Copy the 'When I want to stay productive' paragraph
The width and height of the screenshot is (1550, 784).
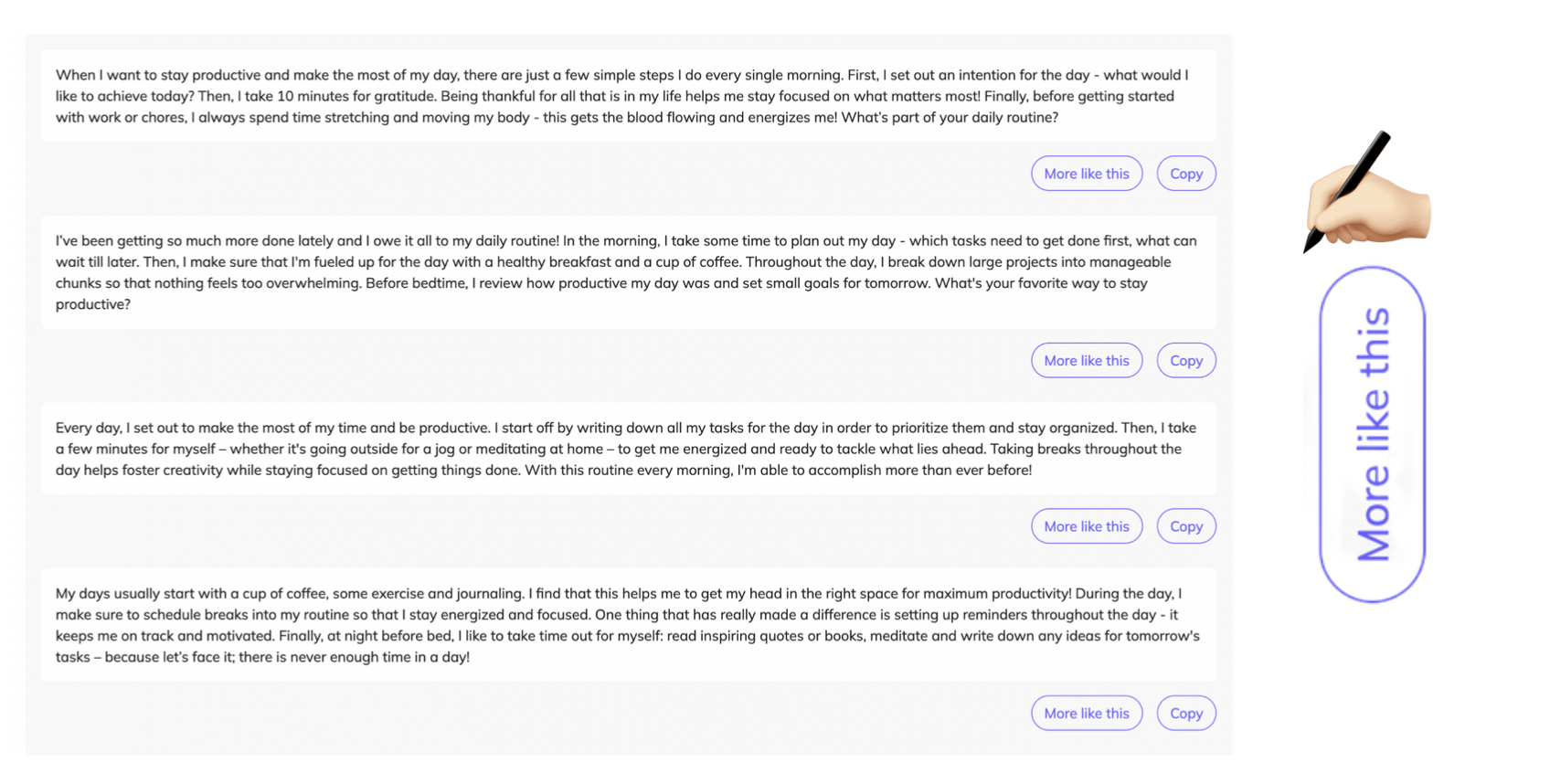pos(1186,174)
